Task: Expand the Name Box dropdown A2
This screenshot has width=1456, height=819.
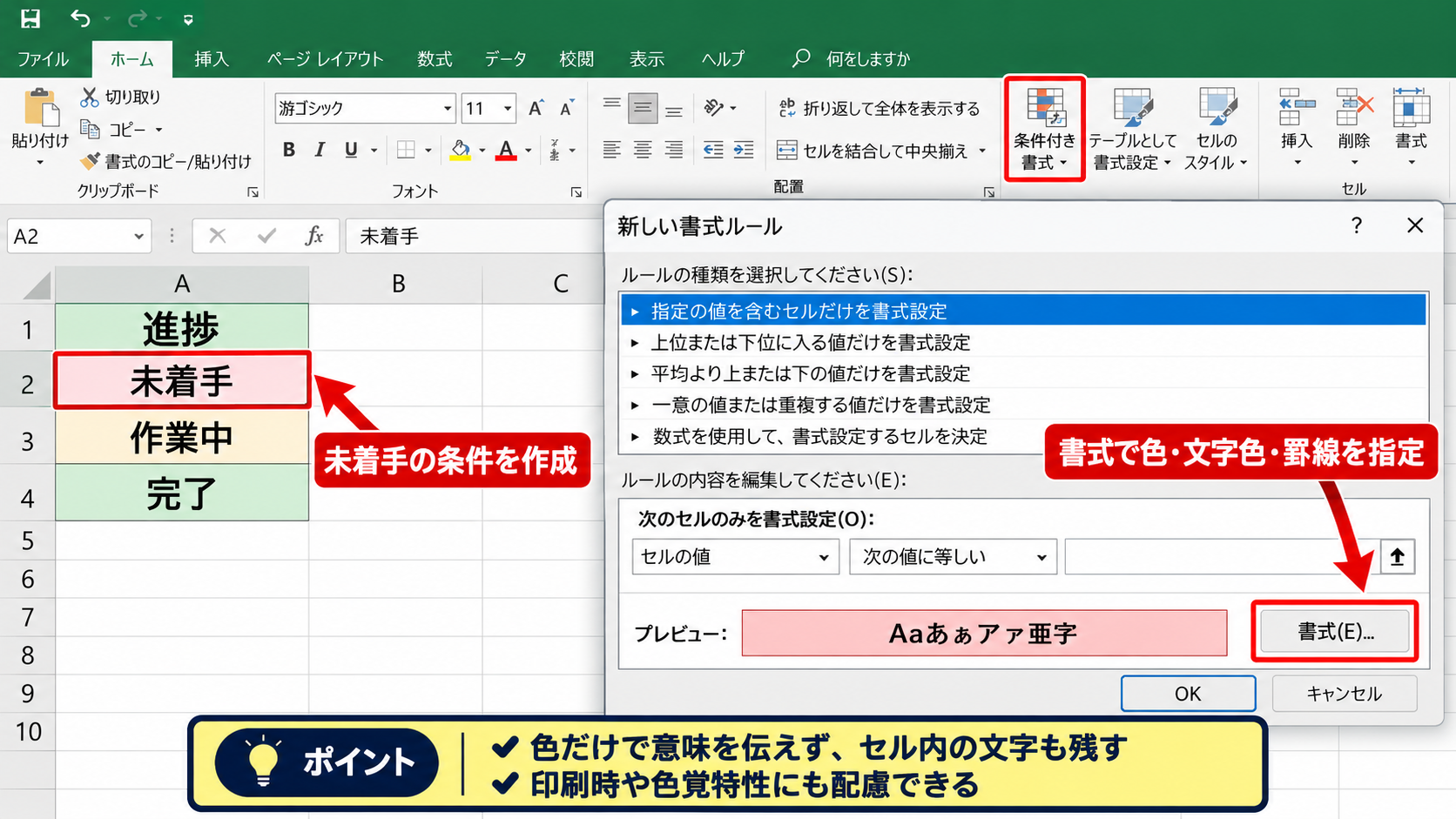Action: [138, 237]
